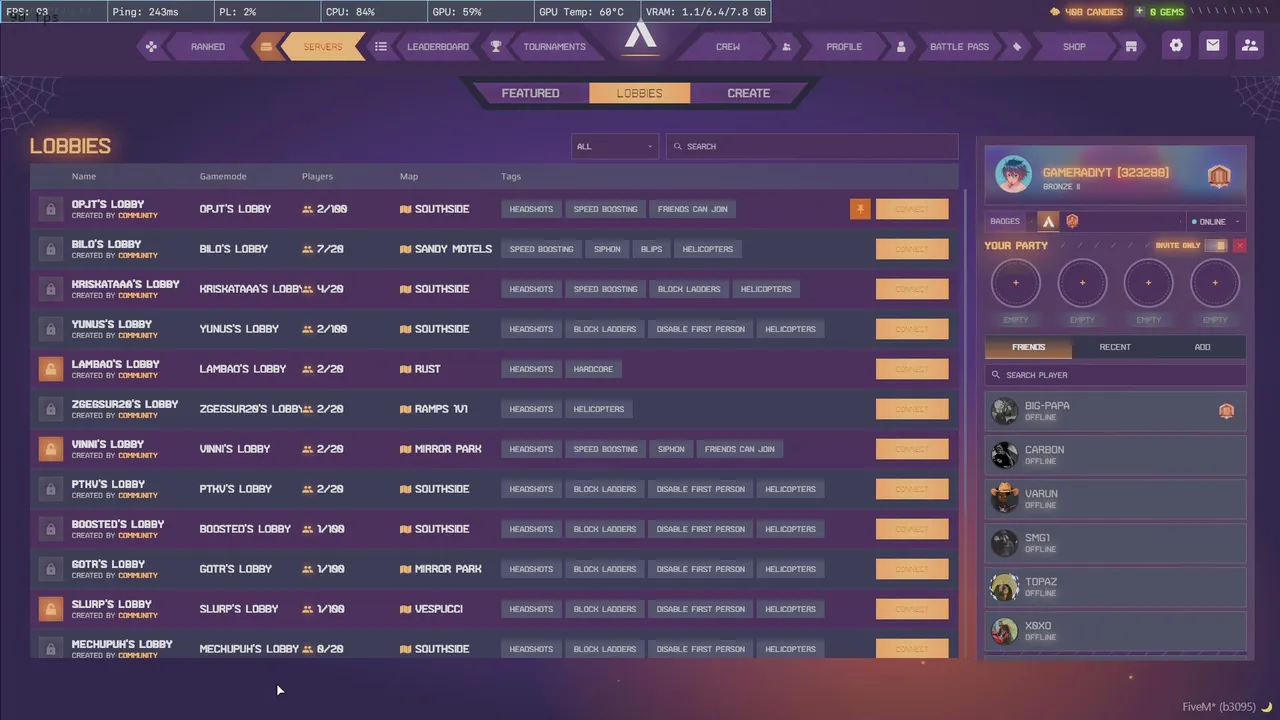Open the Recent players tab
1280x720 pixels.
(x=1115, y=347)
